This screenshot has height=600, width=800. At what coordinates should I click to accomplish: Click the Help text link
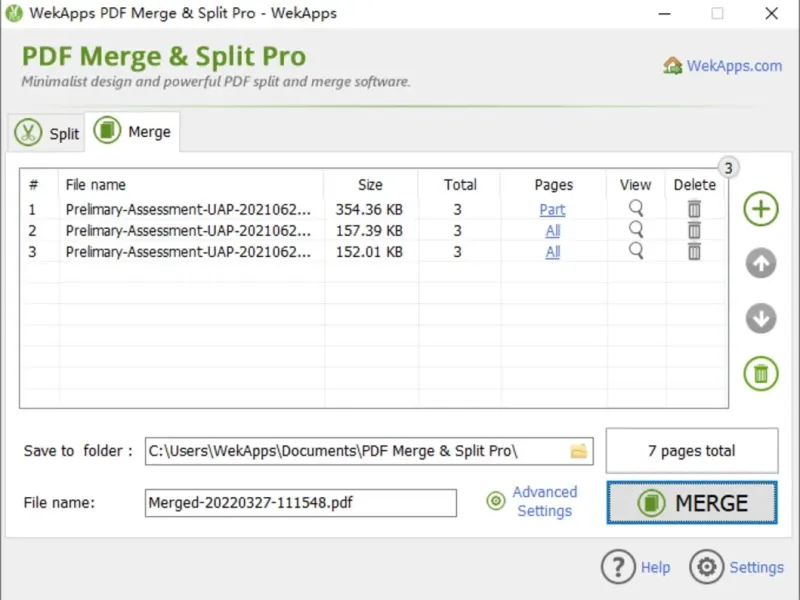point(655,567)
